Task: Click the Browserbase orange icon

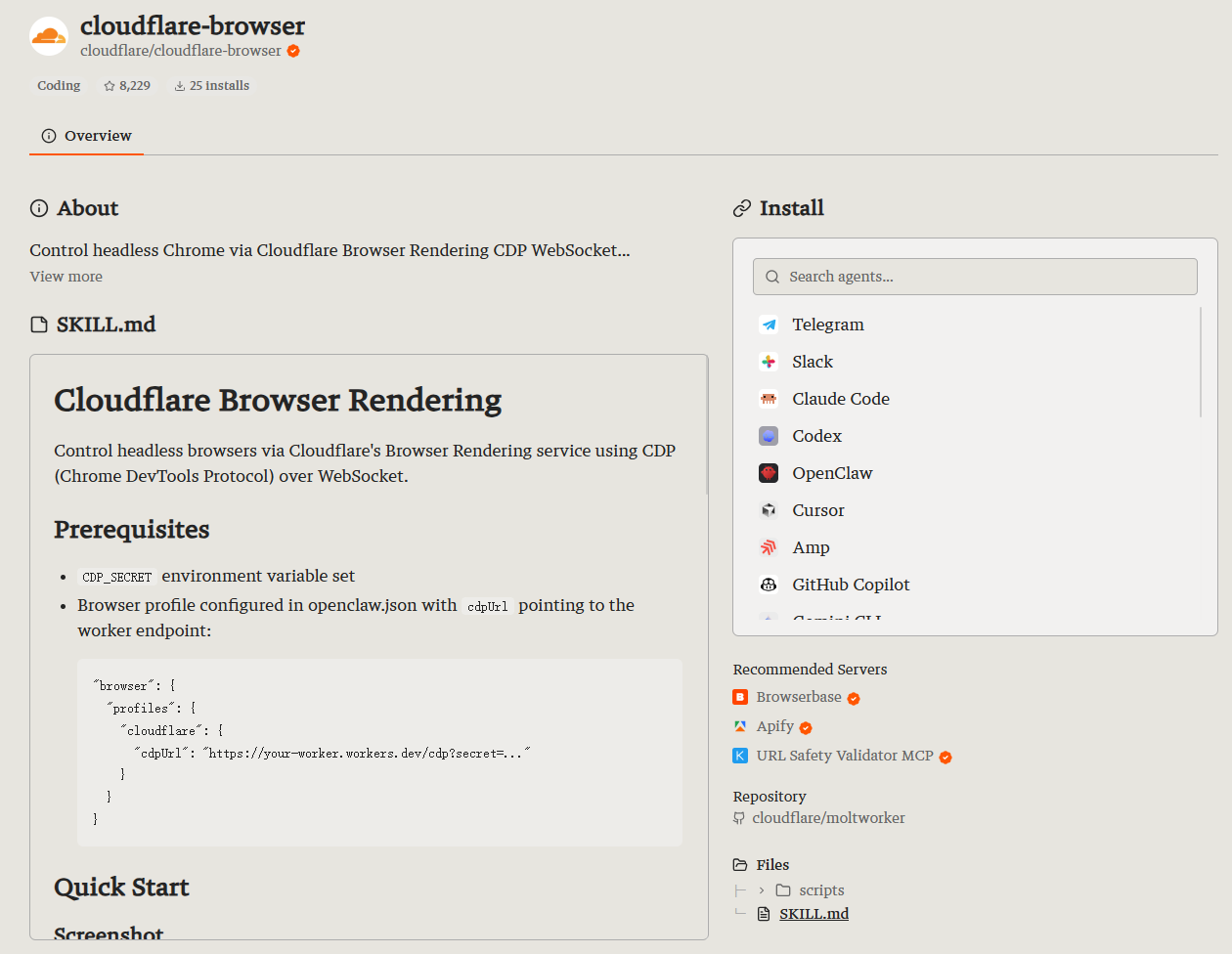Action: (740, 697)
